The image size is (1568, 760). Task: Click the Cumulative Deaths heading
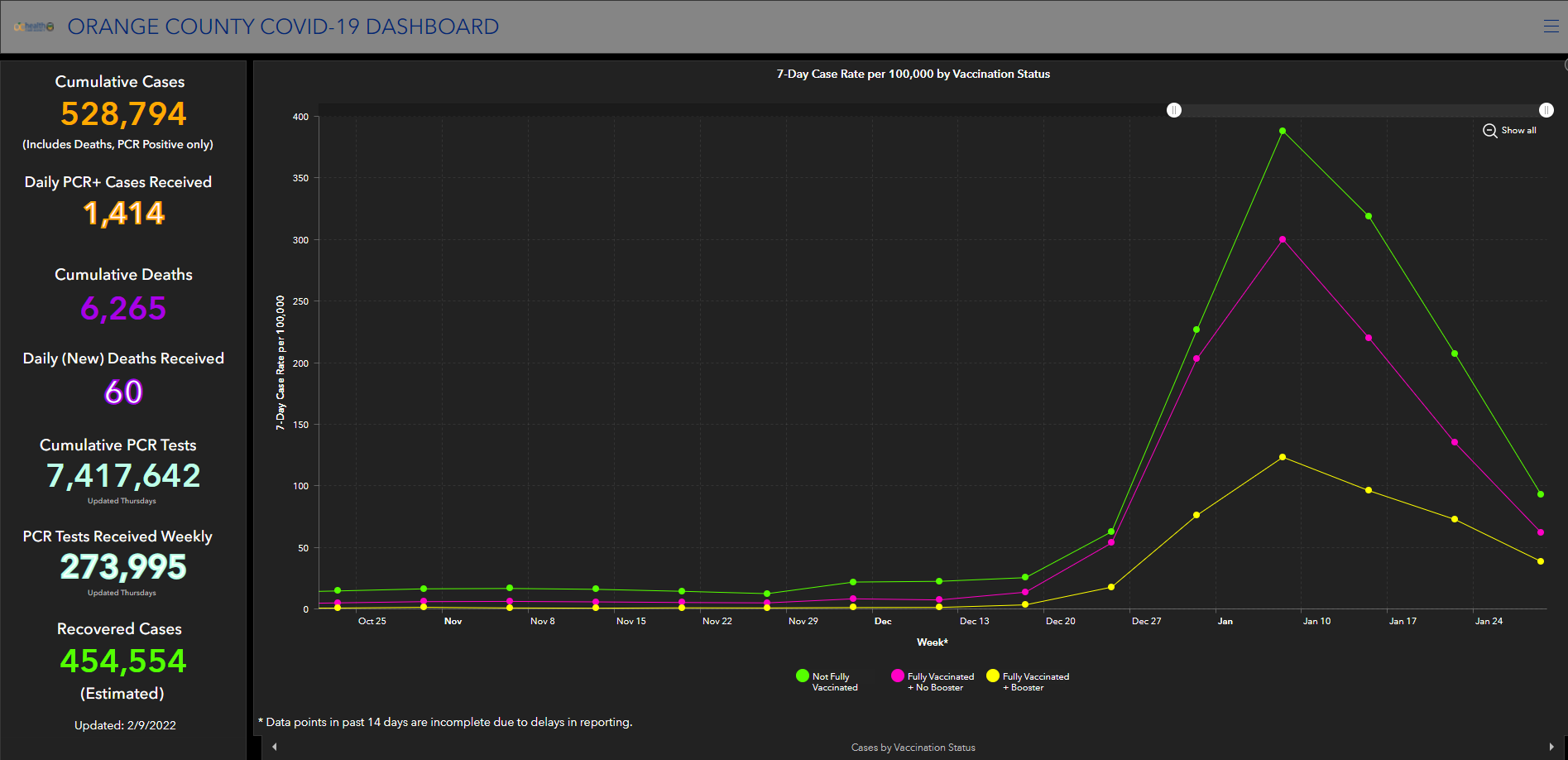pos(123,275)
